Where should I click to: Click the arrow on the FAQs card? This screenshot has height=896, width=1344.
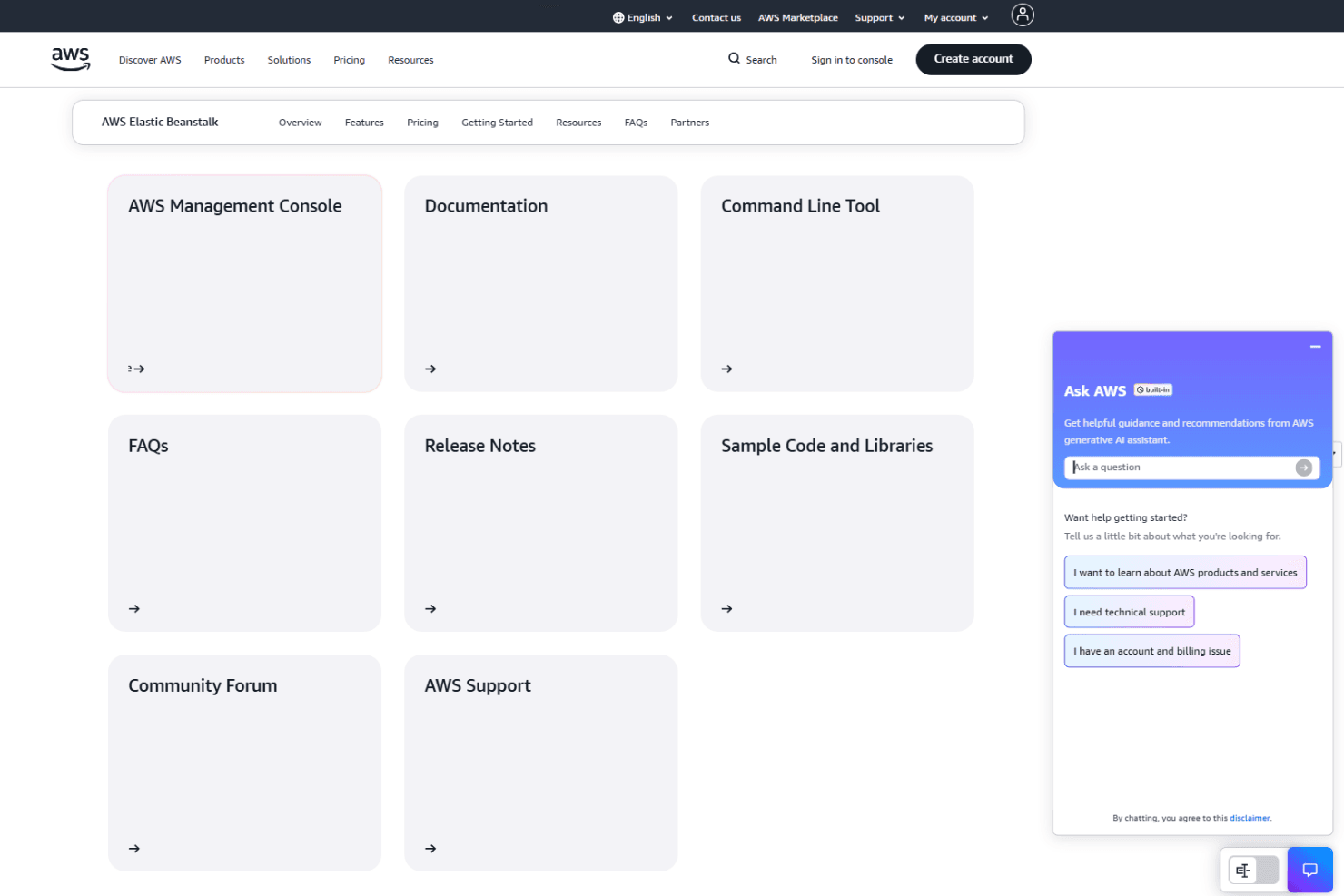(134, 608)
